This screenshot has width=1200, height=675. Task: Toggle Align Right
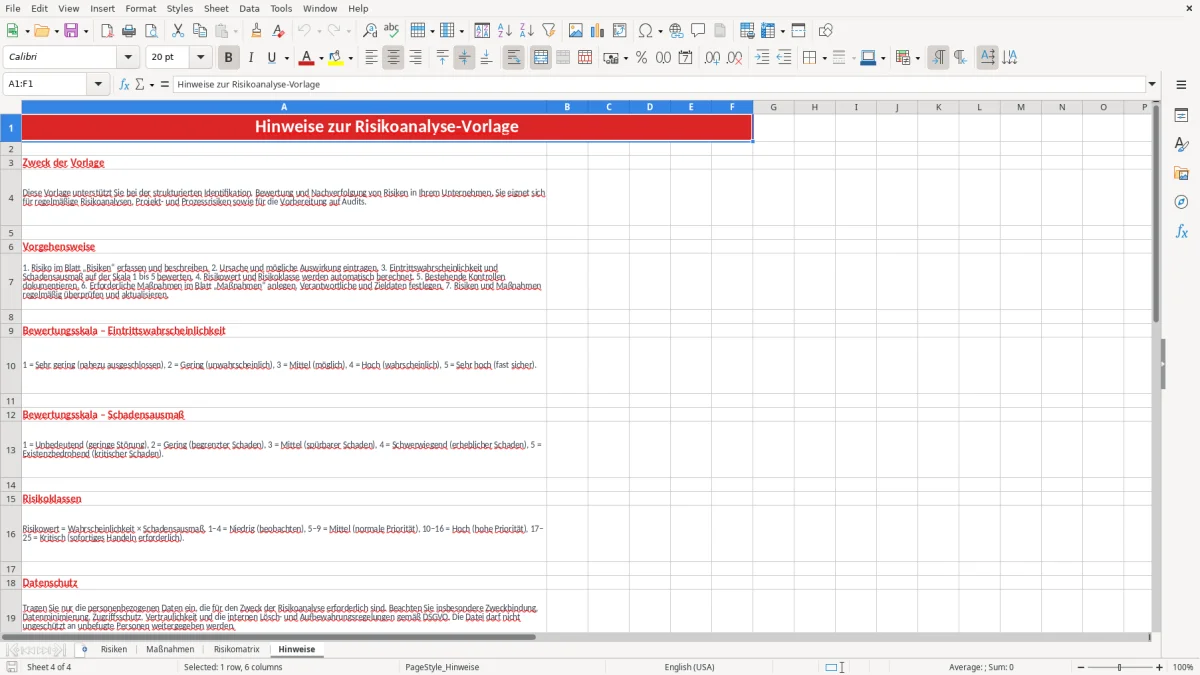(415, 58)
